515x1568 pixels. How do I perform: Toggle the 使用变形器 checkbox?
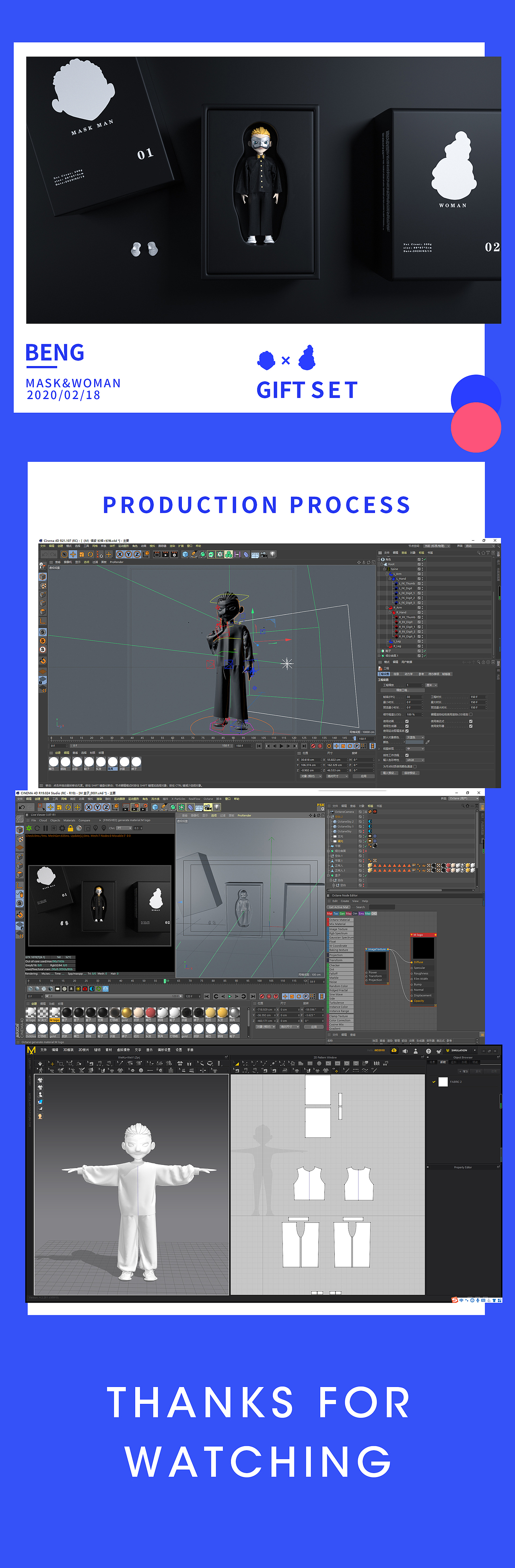click(x=471, y=726)
